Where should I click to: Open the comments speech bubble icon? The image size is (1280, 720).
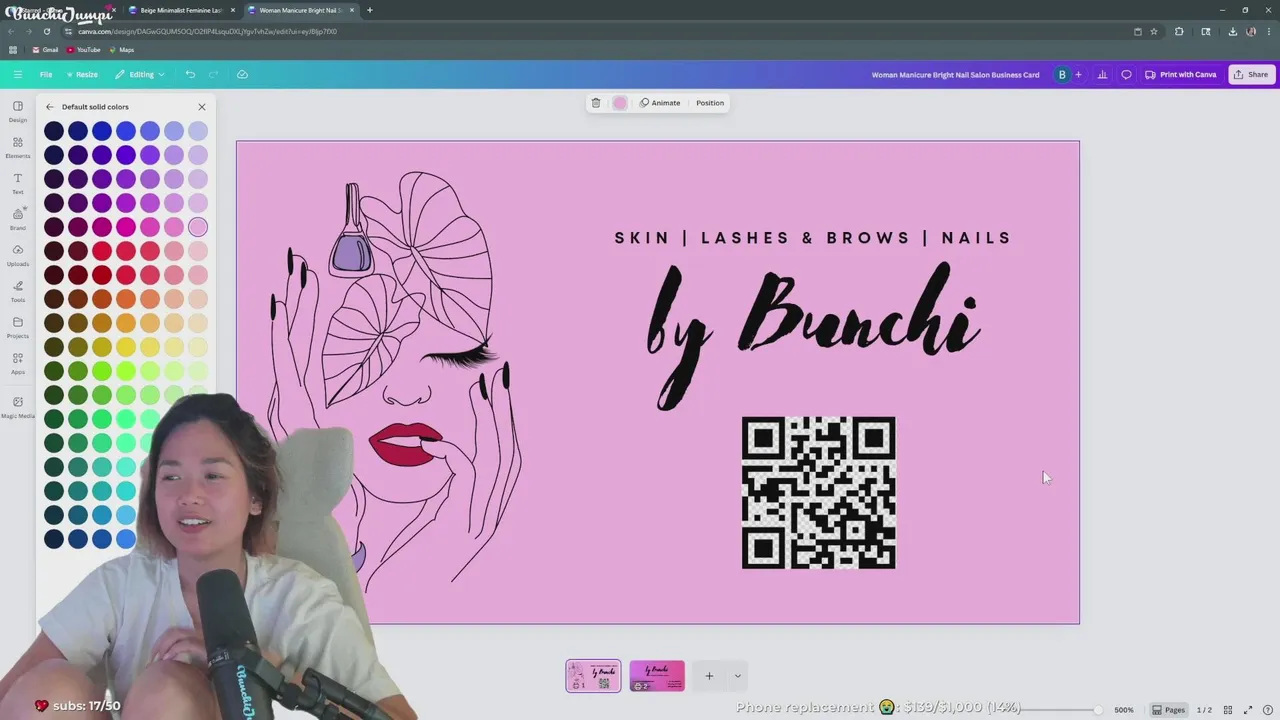click(1126, 74)
